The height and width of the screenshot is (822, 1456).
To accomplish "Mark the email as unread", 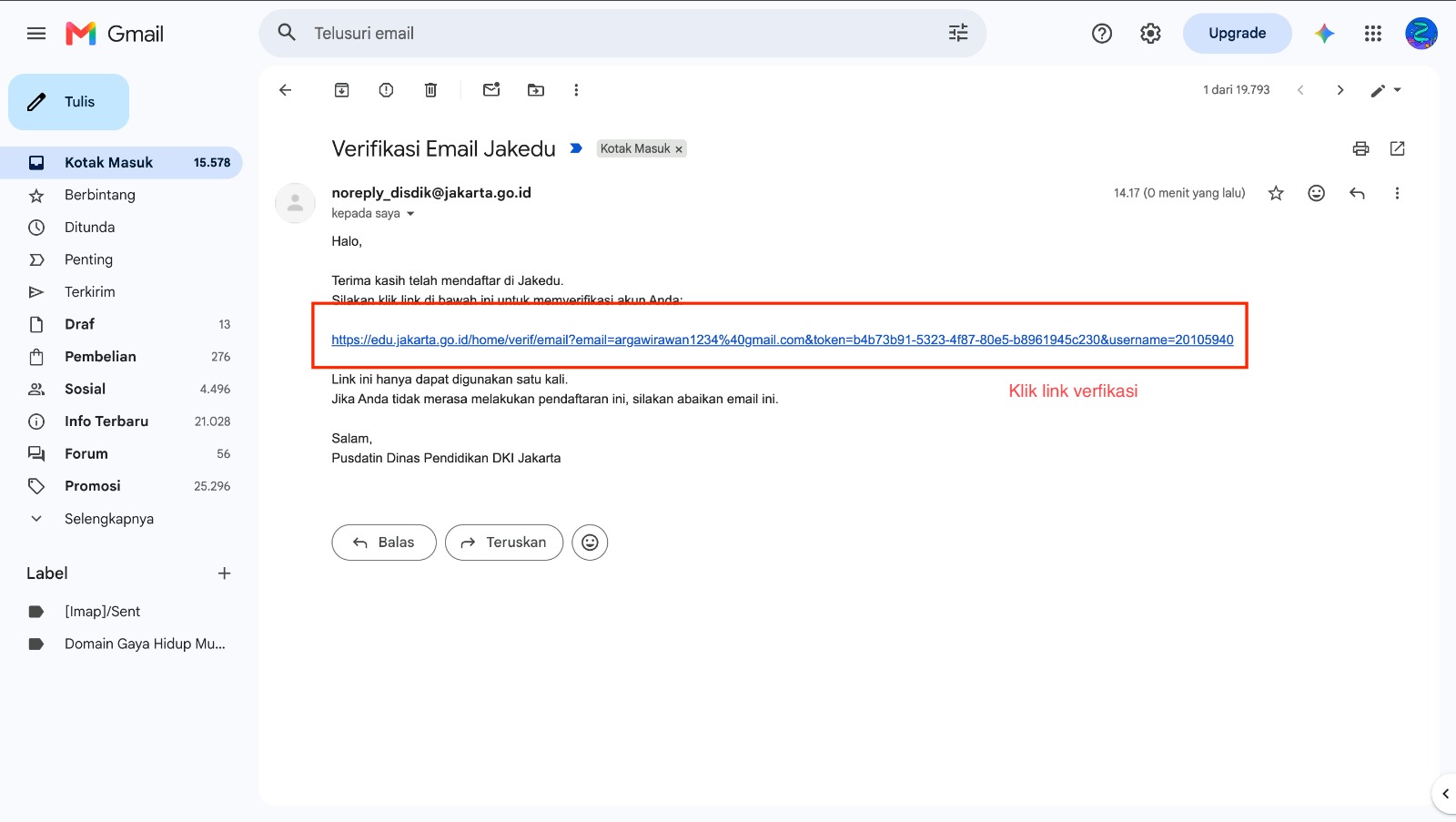I will click(x=491, y=90).
